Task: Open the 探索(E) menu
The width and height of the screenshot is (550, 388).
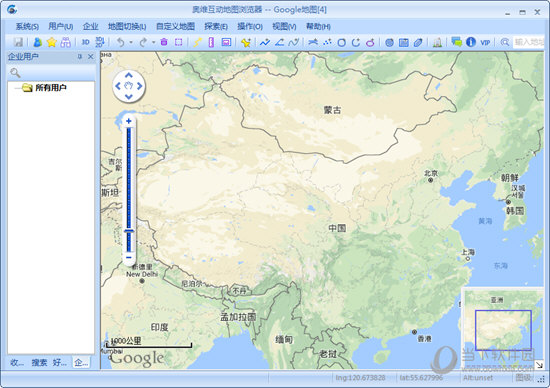Action: 216,26
